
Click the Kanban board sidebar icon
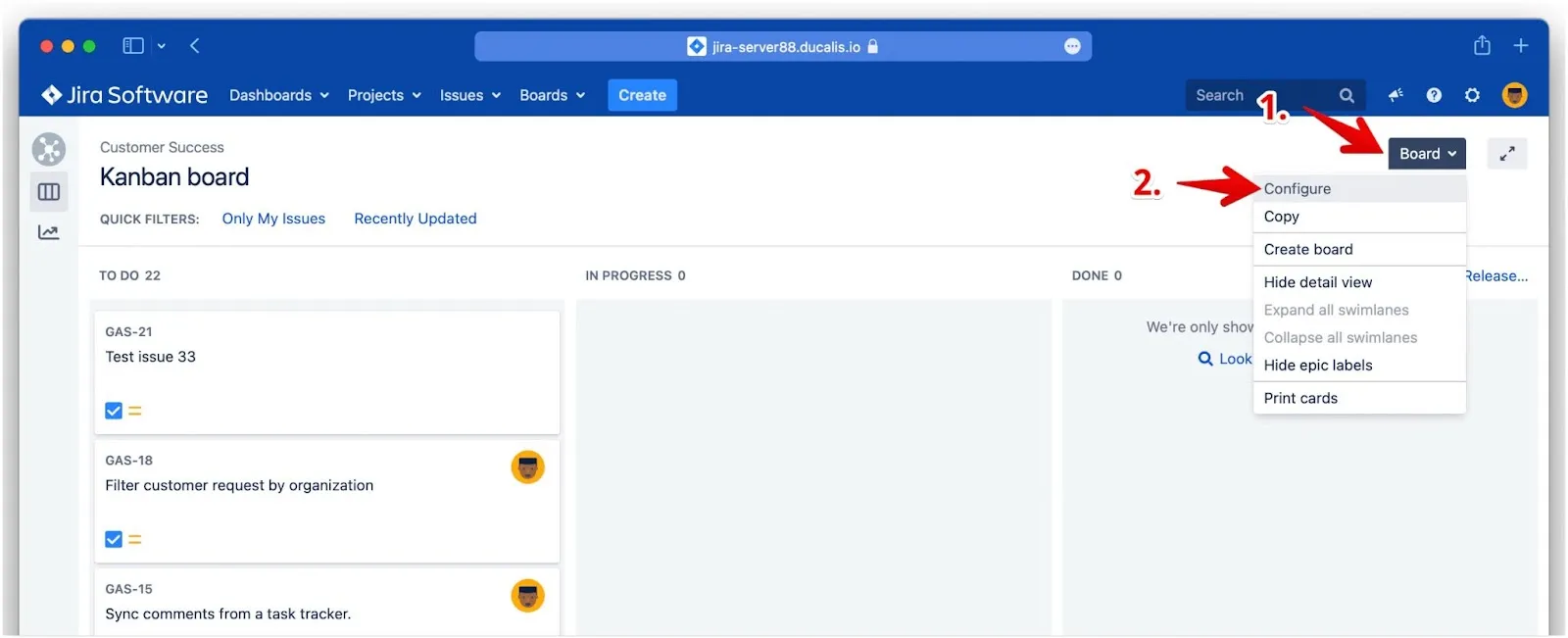[48, 192]
